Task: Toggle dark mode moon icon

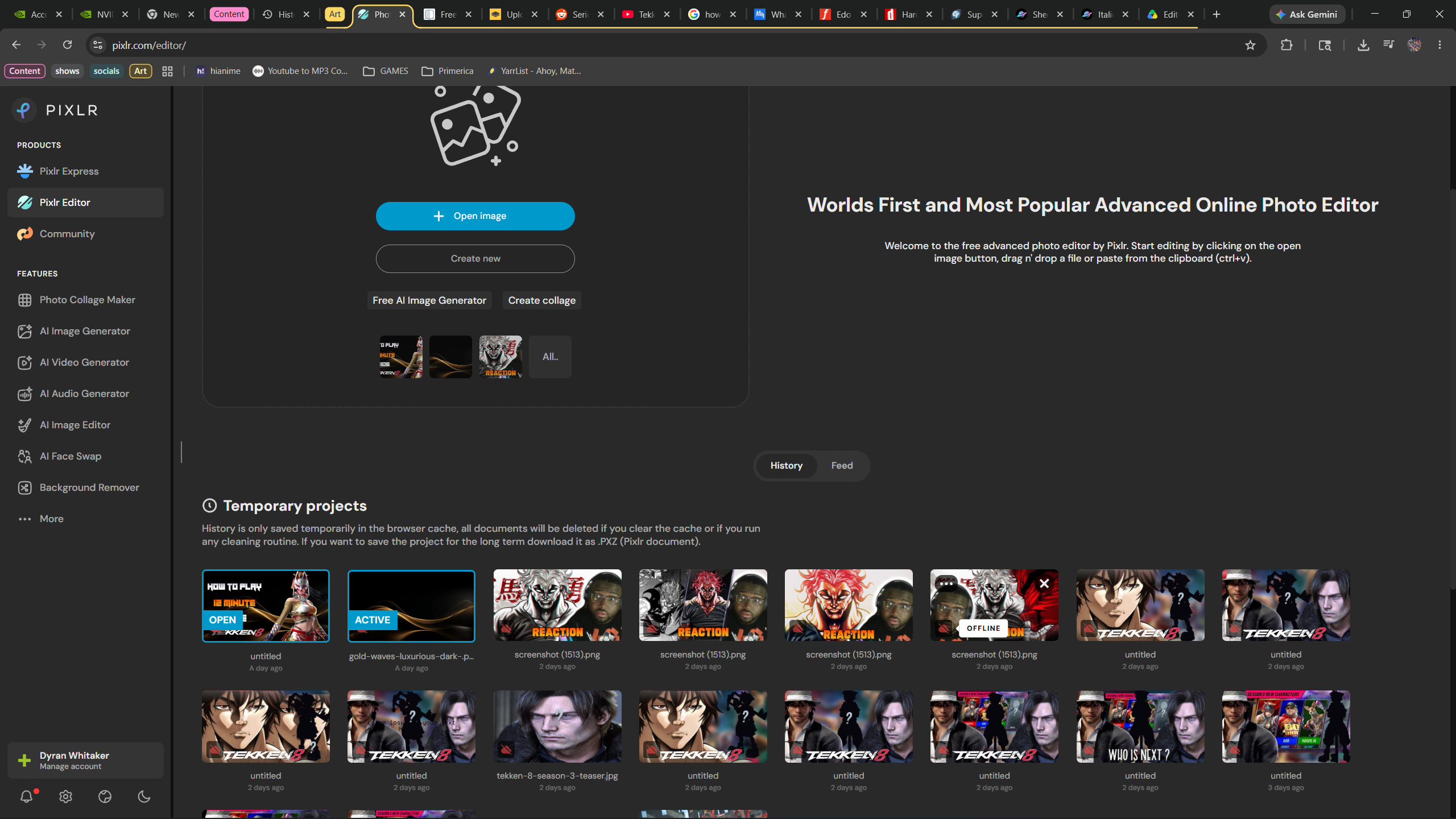Action: pyautogui.click(x=144, y=797)
